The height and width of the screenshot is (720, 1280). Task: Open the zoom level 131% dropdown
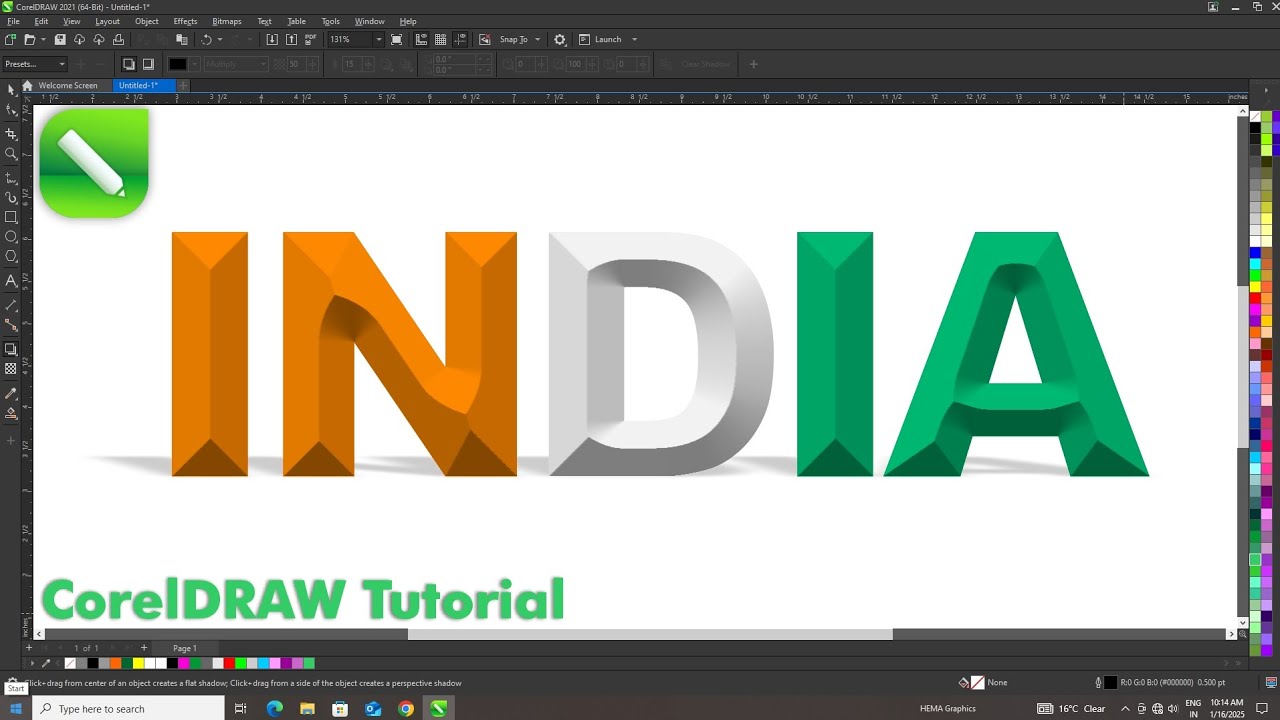(378, 39)
